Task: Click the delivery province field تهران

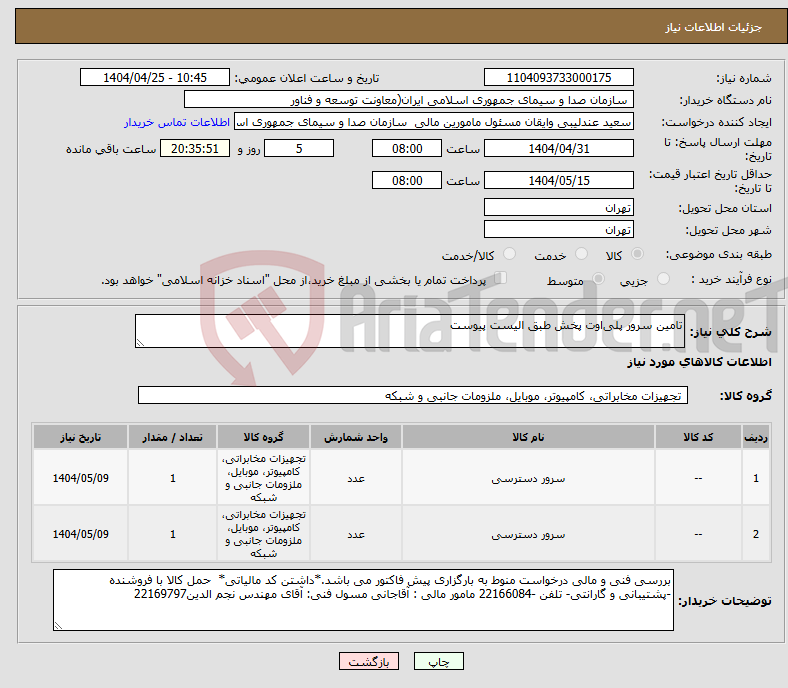Action: [x=558, y=207]
